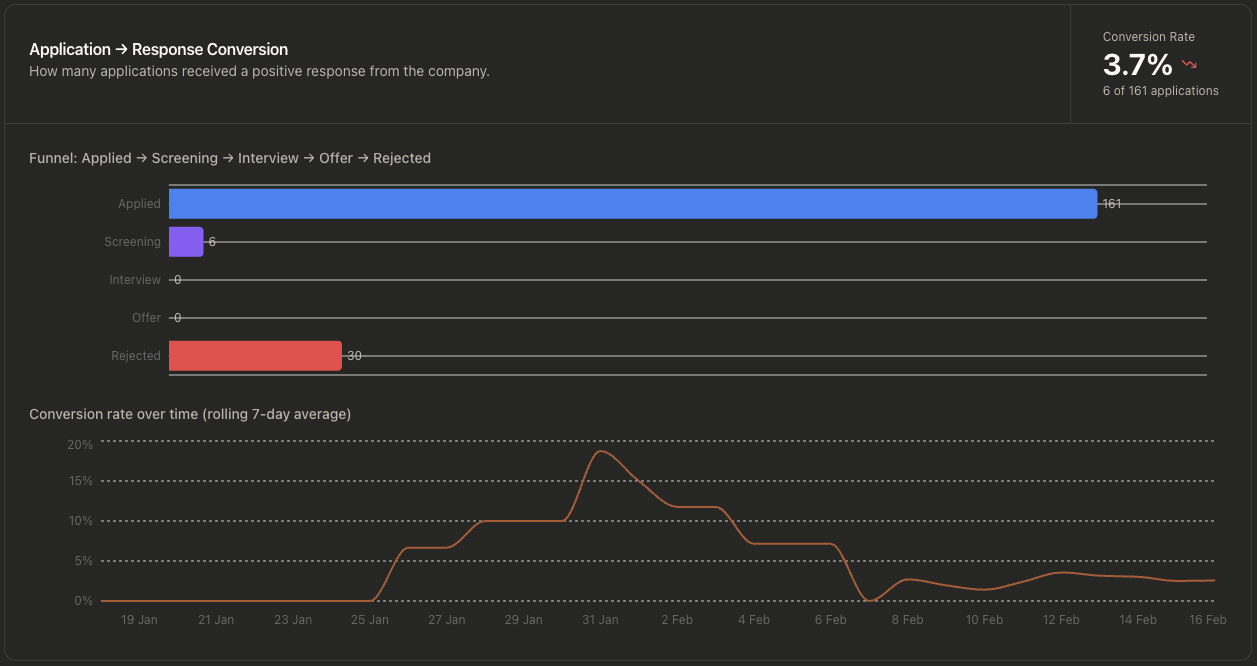Click the rolling 7-day average chart heading
1257x666 pixels.
[190, 414]
